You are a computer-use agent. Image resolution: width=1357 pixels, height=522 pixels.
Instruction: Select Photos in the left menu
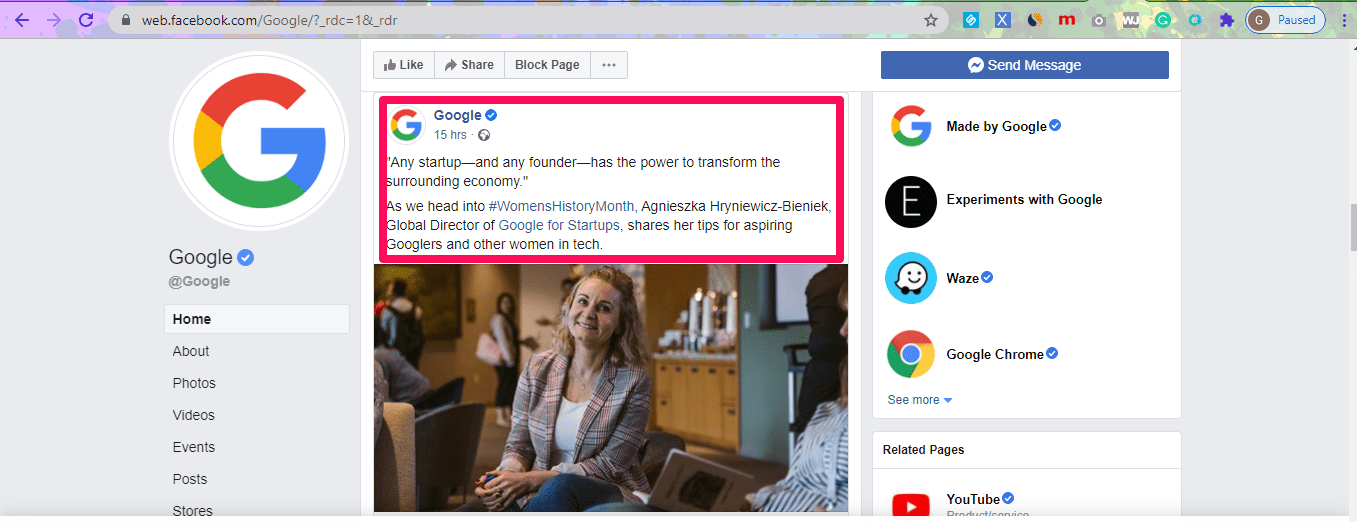coord(194,383)
